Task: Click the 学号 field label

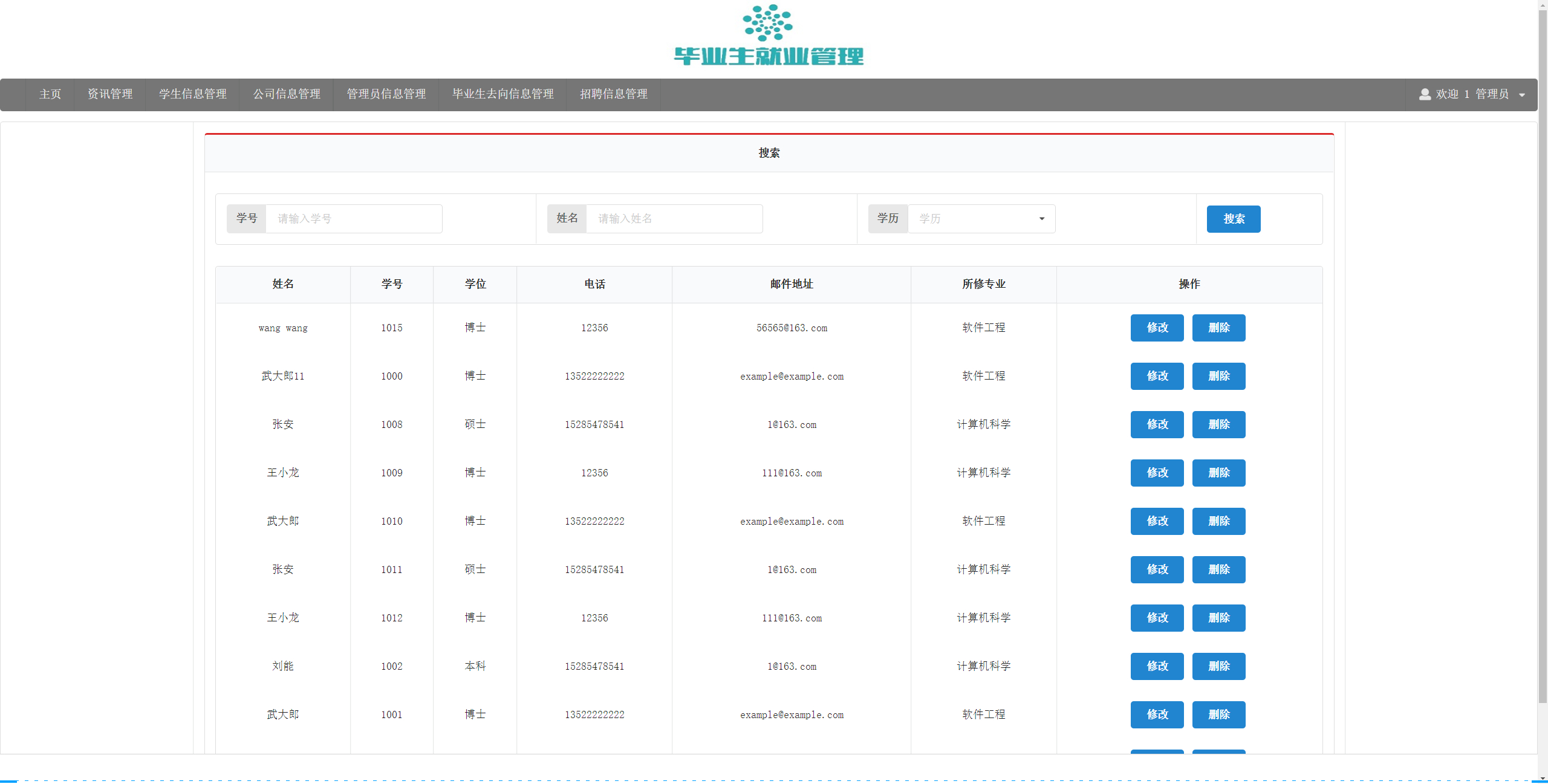Action: click(x=247, y=219)
